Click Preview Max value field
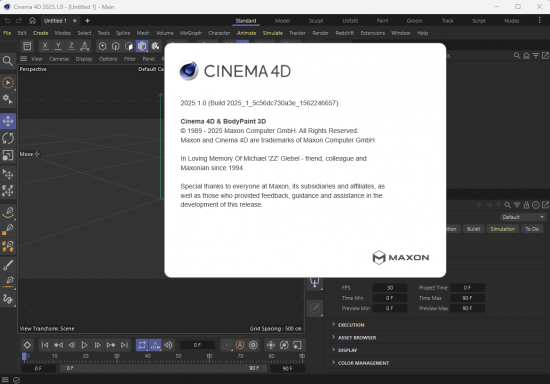Image resolution: width=550 pixels, height=384 pixels. pyautogui.click(x=467, y=308)
